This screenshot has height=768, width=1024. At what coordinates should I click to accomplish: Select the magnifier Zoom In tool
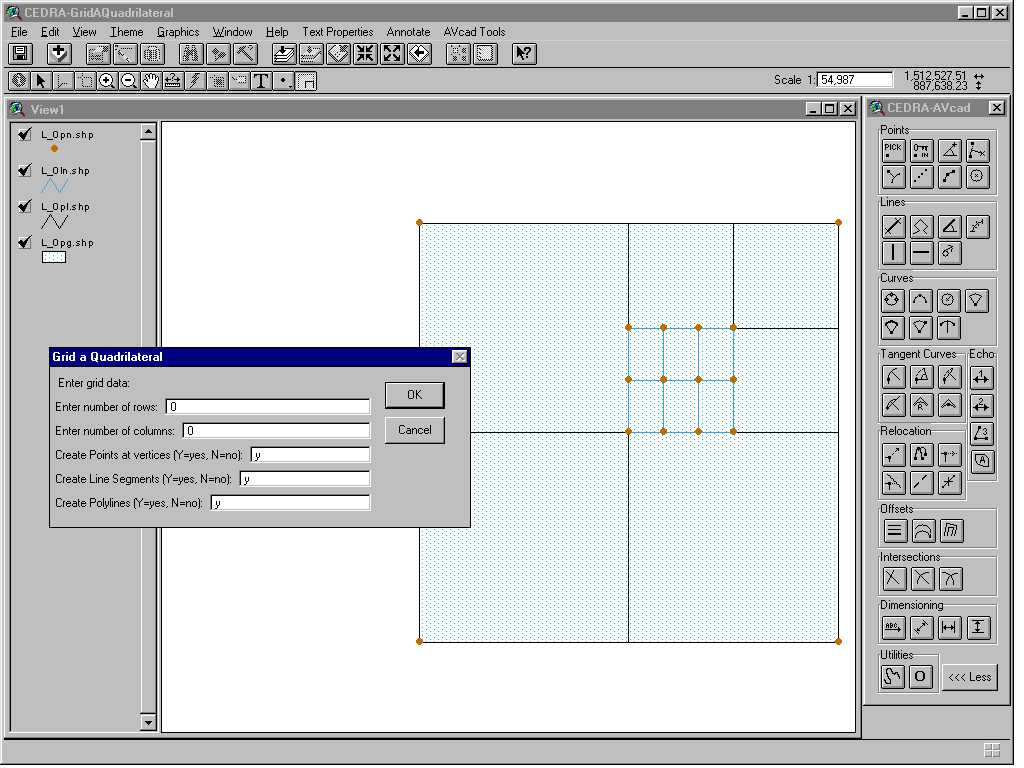click(x=106, y=80)
